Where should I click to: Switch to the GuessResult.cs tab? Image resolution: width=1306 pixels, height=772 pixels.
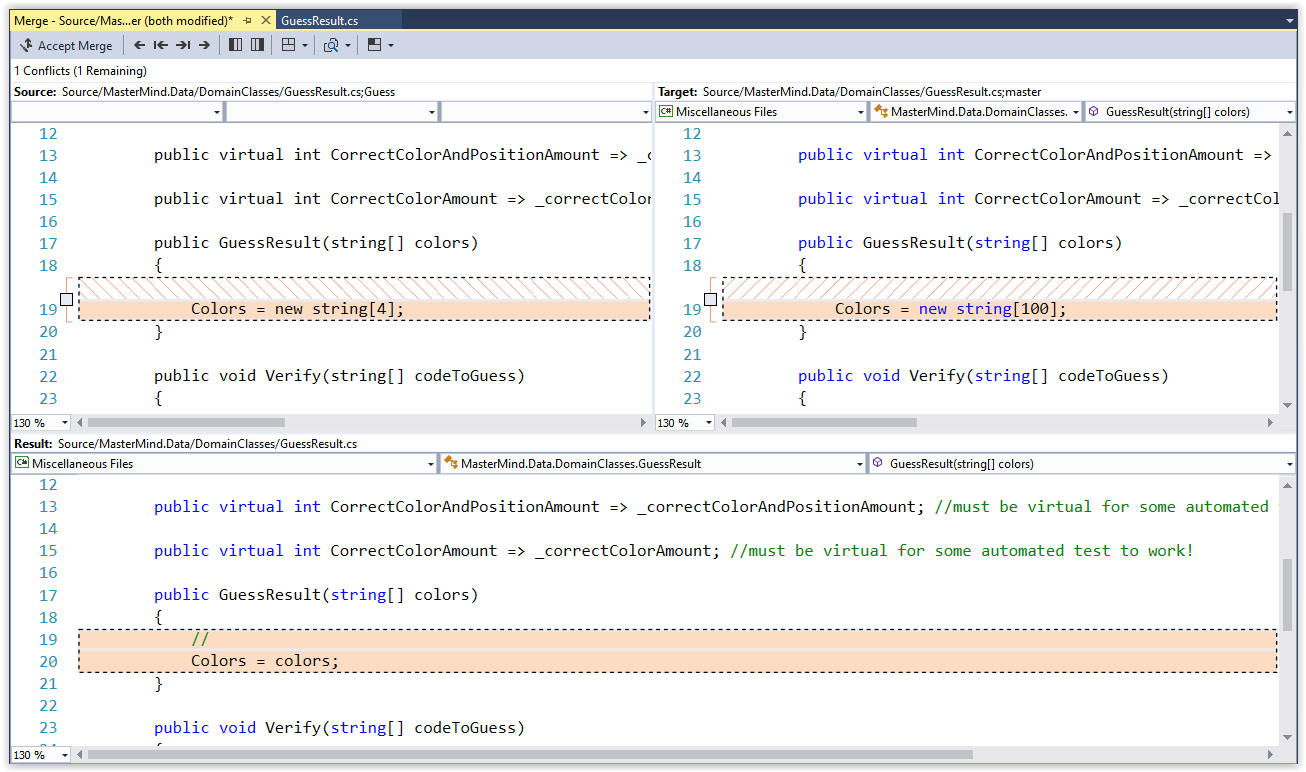point(320,20)
